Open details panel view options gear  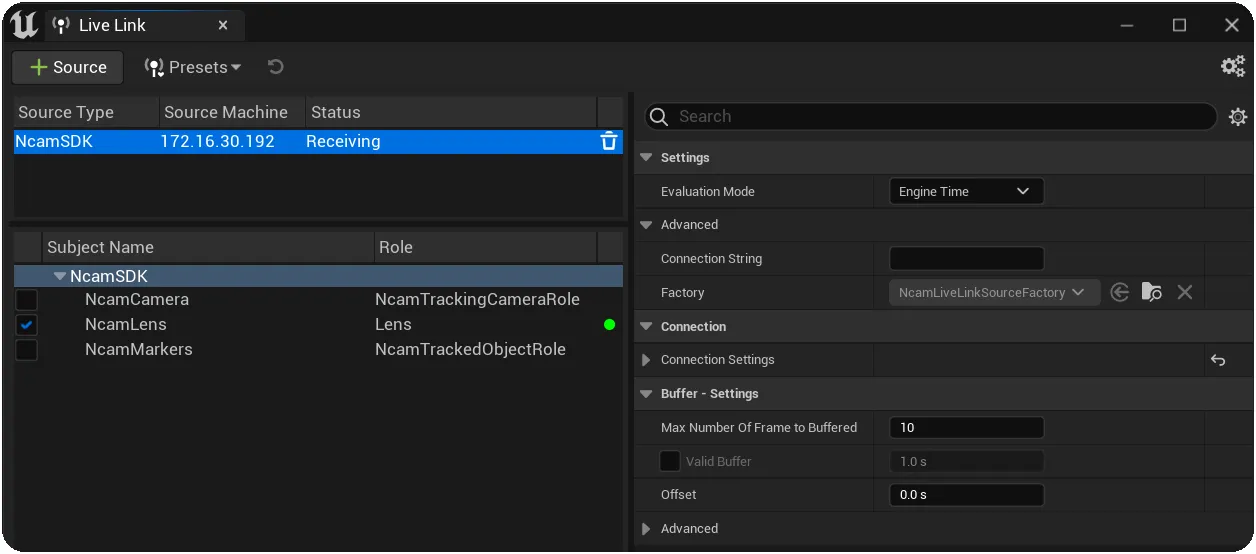coord(1238,117)
